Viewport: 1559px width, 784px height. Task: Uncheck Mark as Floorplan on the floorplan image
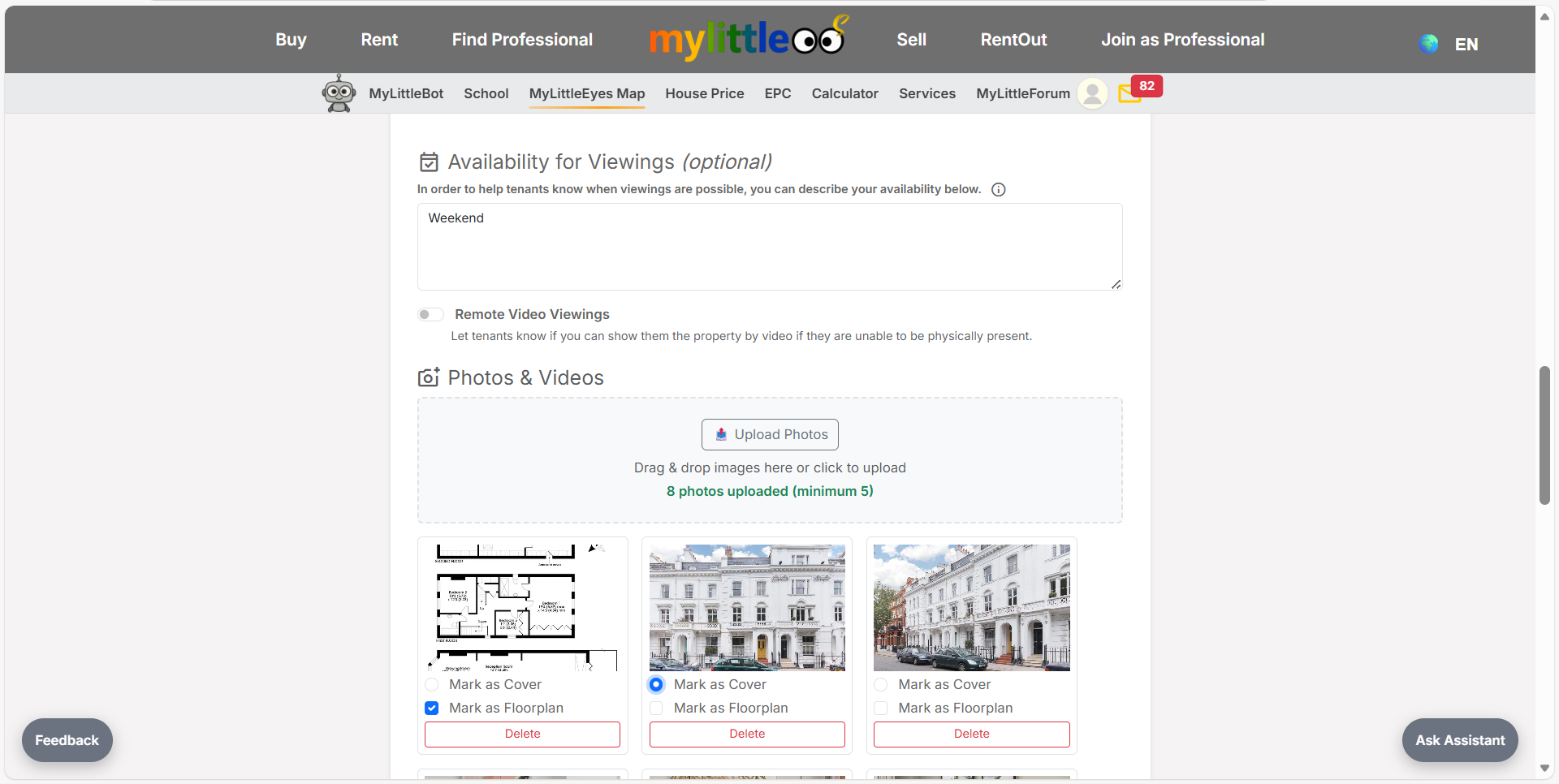[431, 709]
